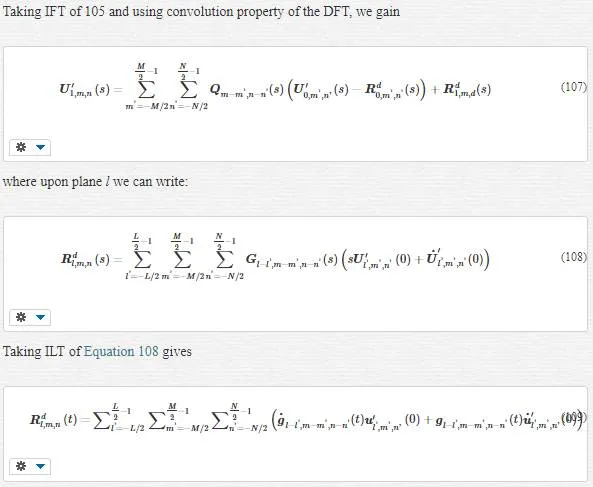
Task: Expand the dropdown arrow under equation 108
Action: (x=40, y=317)
